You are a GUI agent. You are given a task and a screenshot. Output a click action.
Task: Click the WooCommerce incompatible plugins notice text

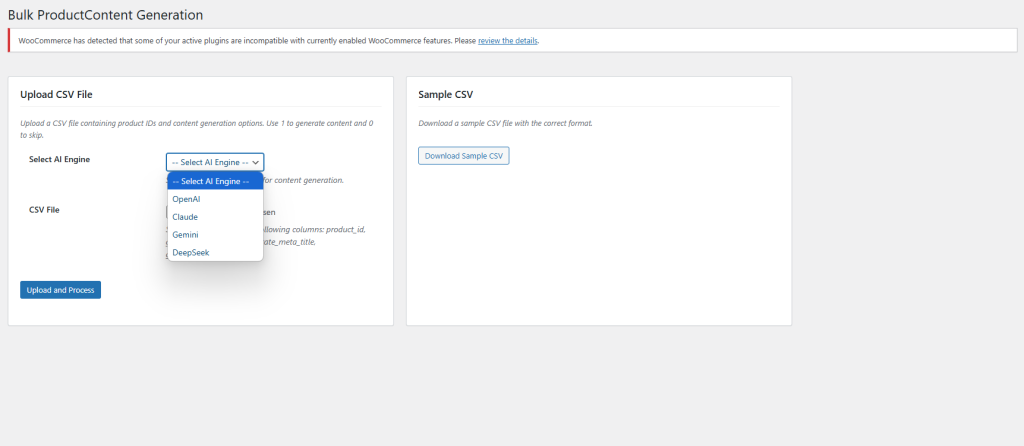pos(279,40)
